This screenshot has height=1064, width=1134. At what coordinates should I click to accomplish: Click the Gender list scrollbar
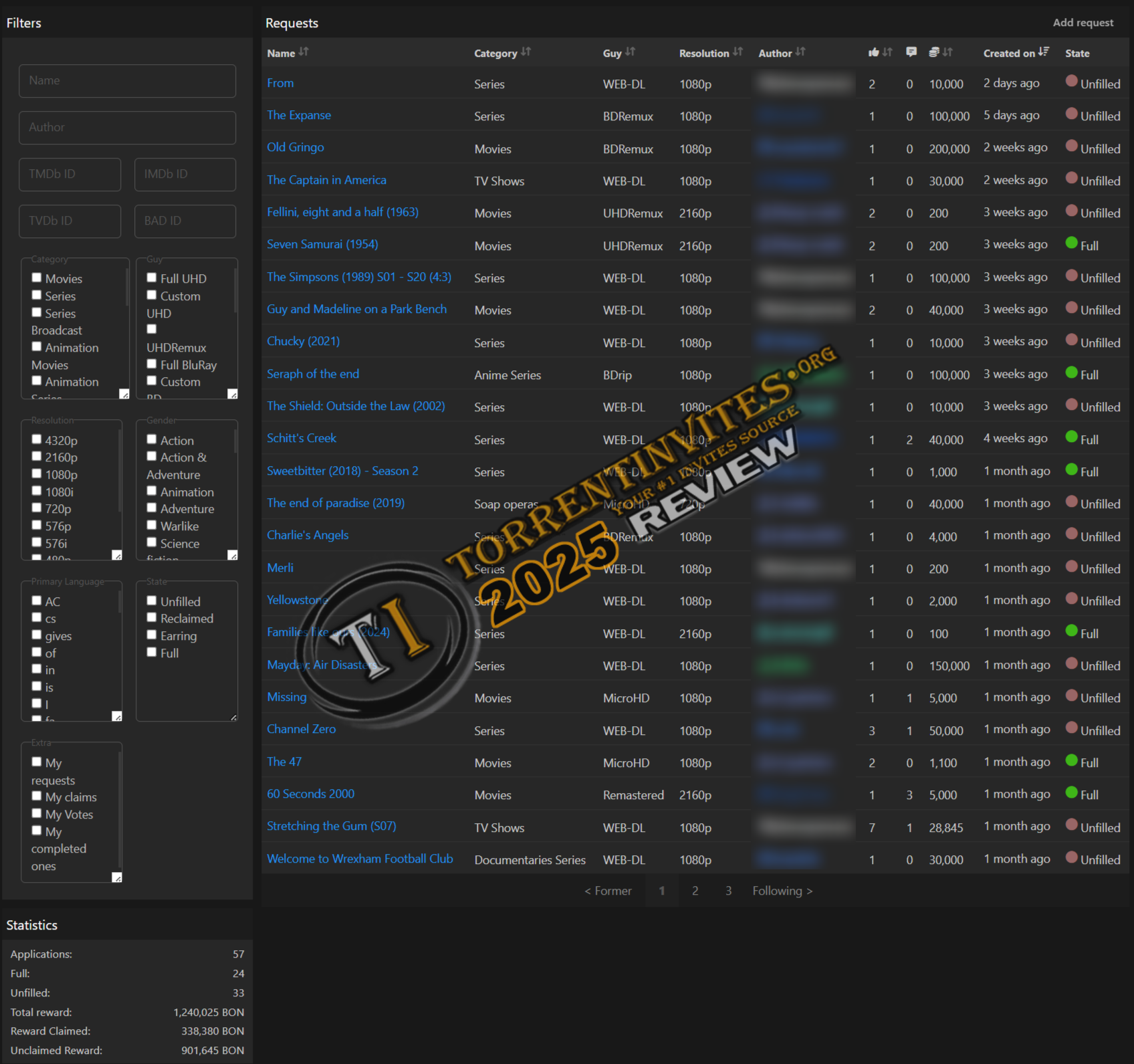(235, 441)
